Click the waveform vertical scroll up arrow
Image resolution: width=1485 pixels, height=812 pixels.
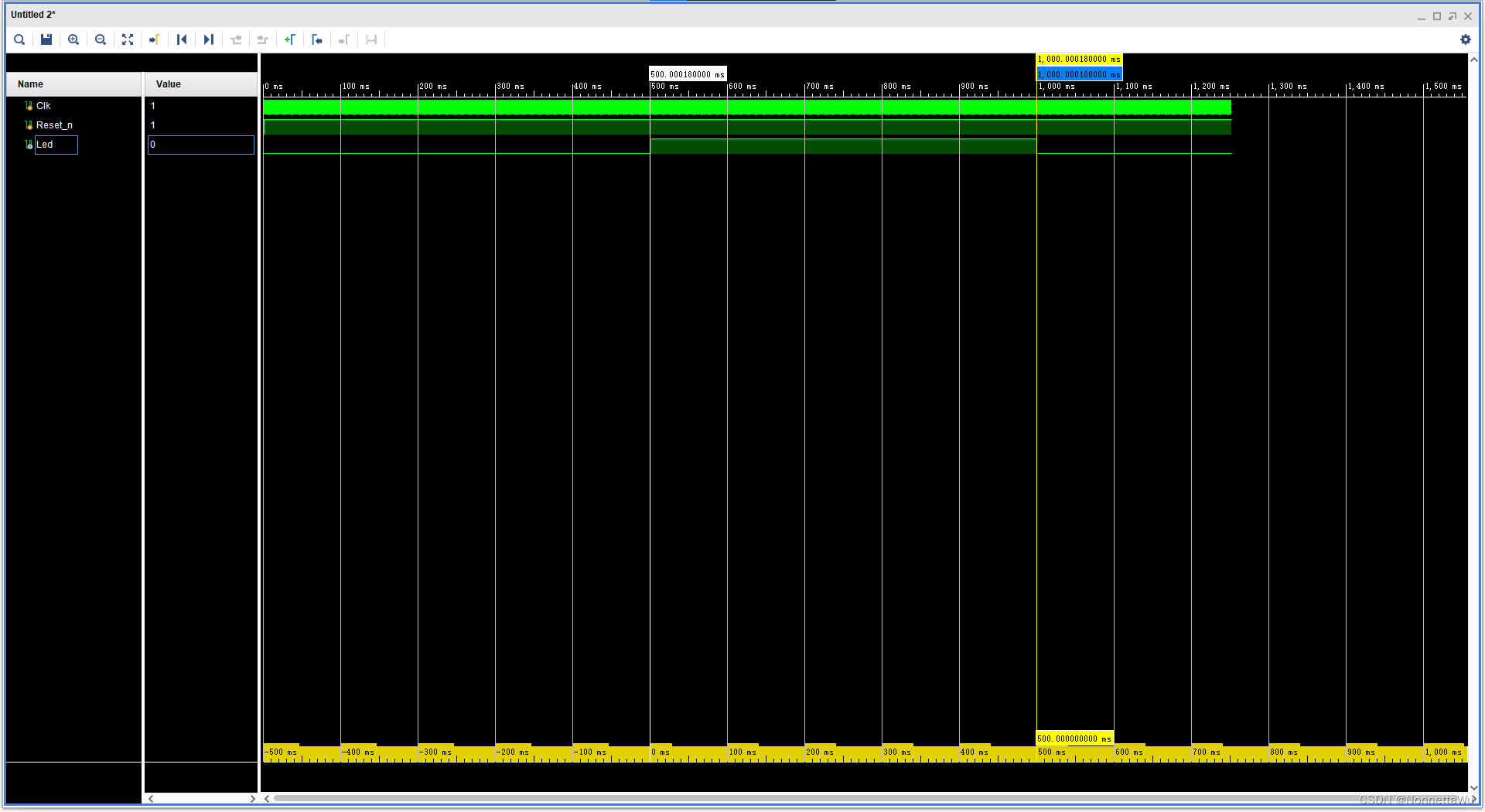(1473, 60)
